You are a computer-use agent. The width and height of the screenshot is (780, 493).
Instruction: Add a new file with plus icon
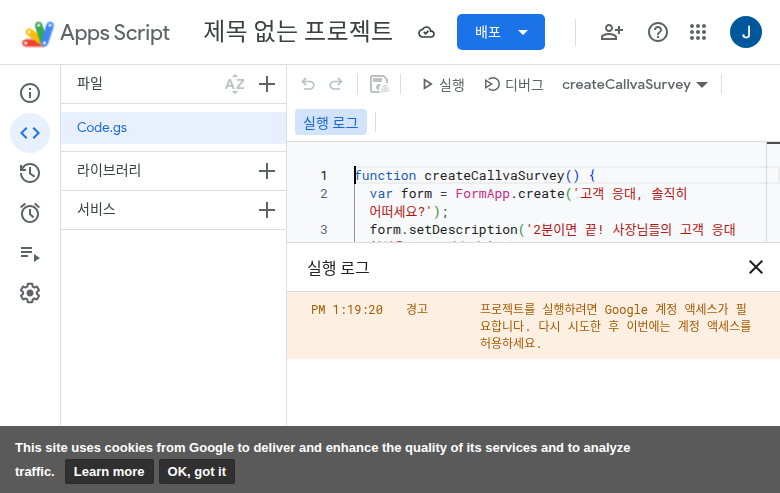(x=266, y=84)
